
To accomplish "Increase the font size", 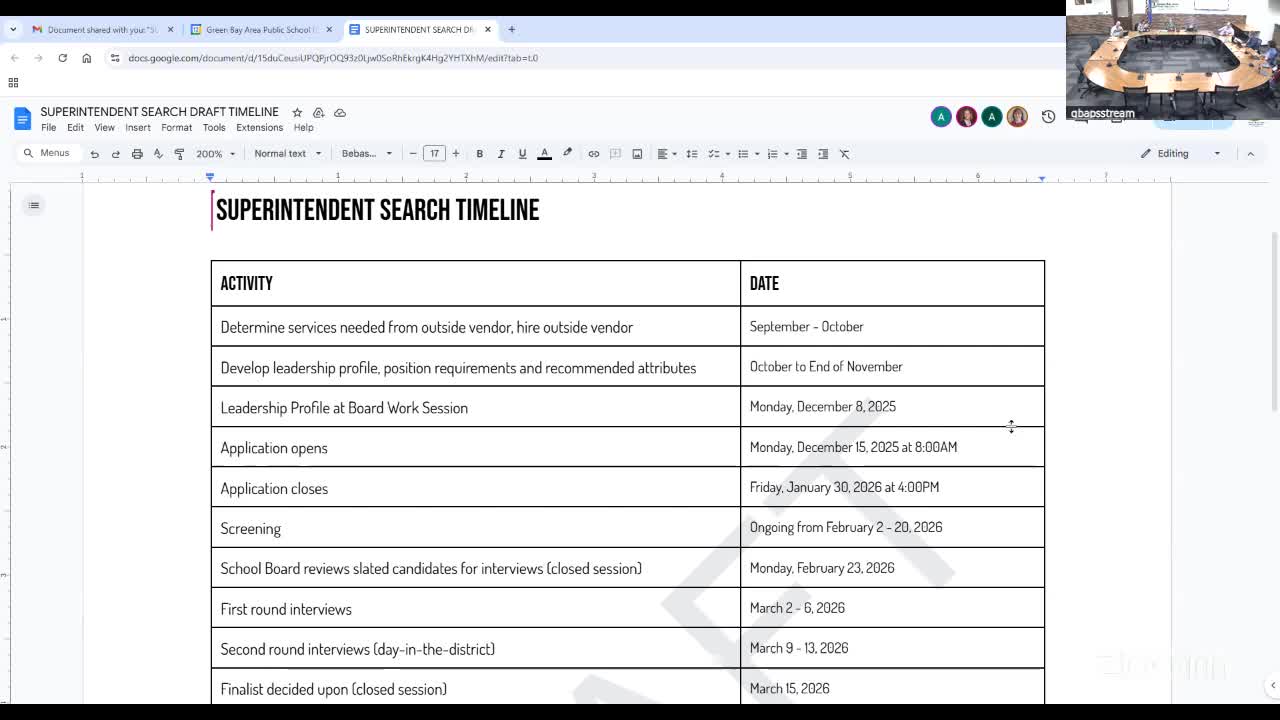I will 456,154.
